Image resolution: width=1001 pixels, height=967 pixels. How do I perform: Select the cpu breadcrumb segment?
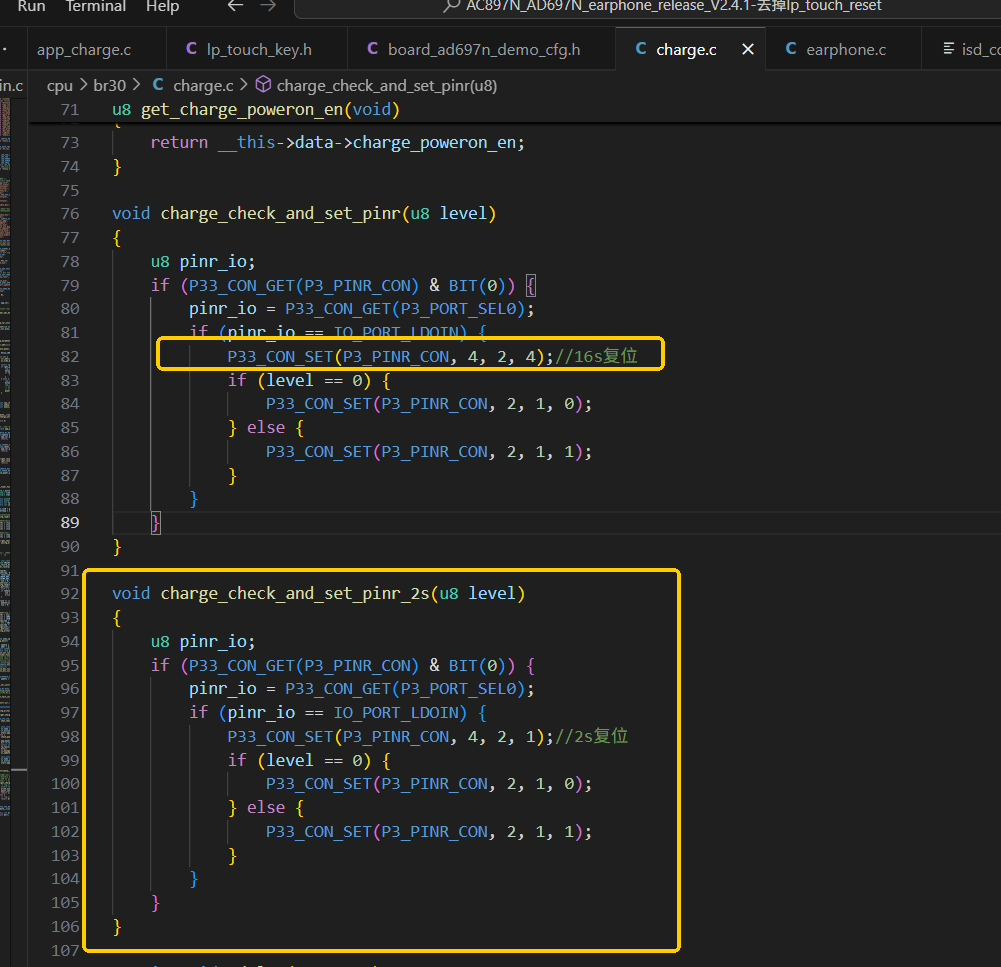click(60, 86)
